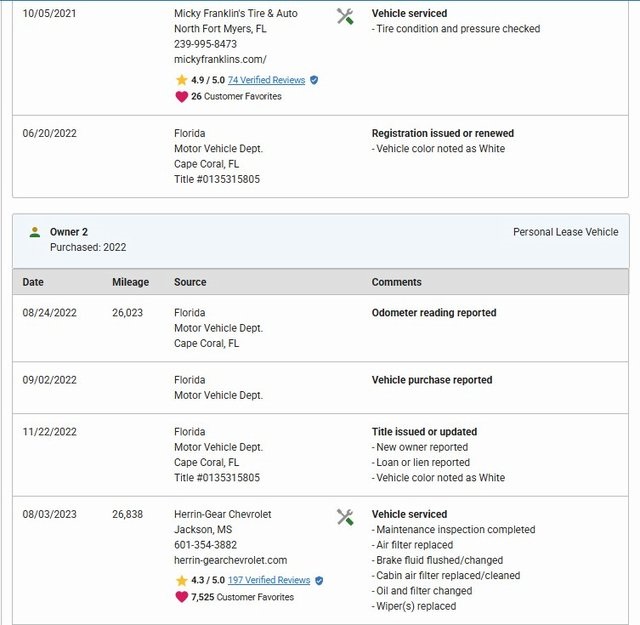Click the wrench icon for the Herrin-Gear Chevrolet service
The image size is (640, 625).
pyautogui.click(x=345, y=517)
